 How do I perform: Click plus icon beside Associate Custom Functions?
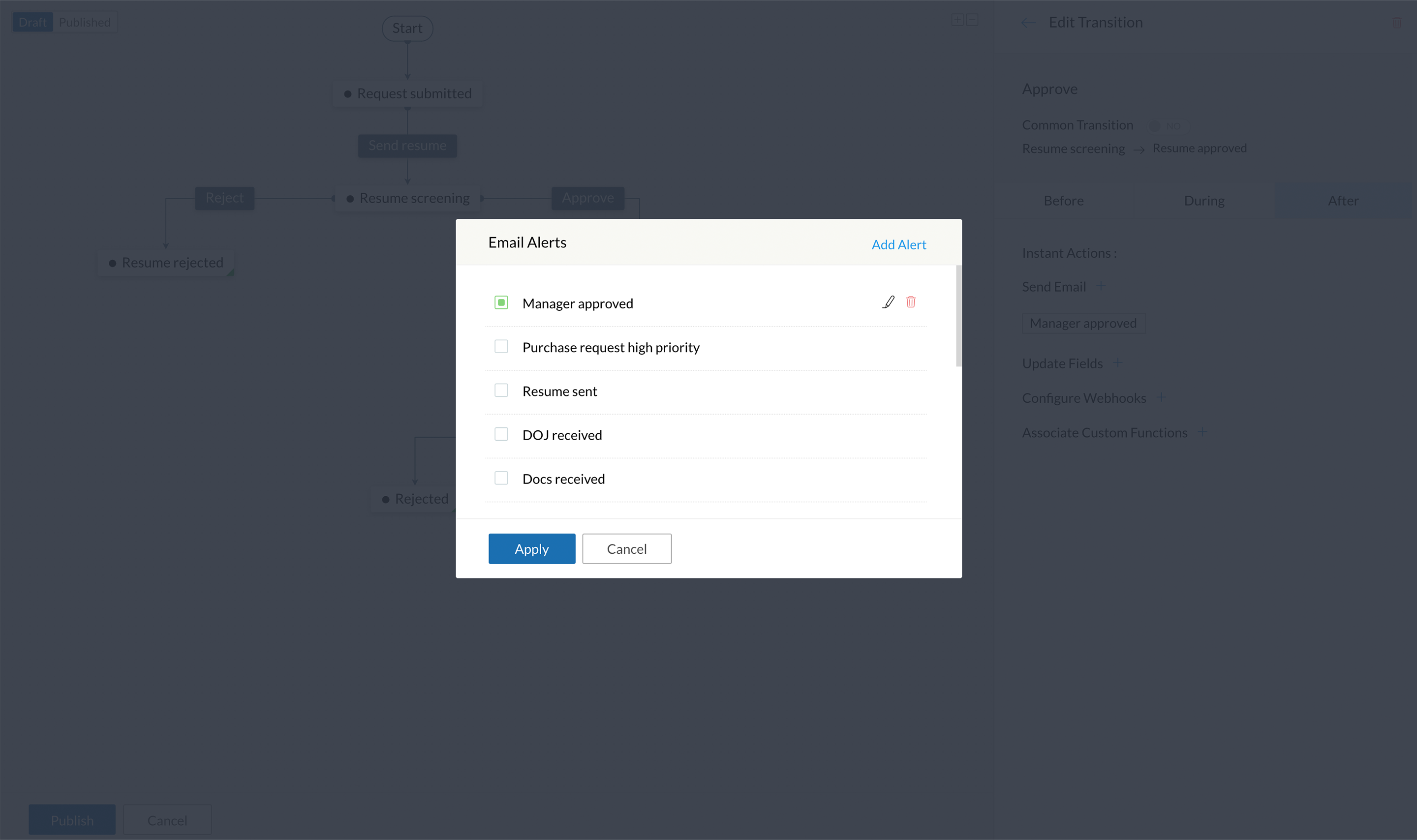click(1202, 432)
